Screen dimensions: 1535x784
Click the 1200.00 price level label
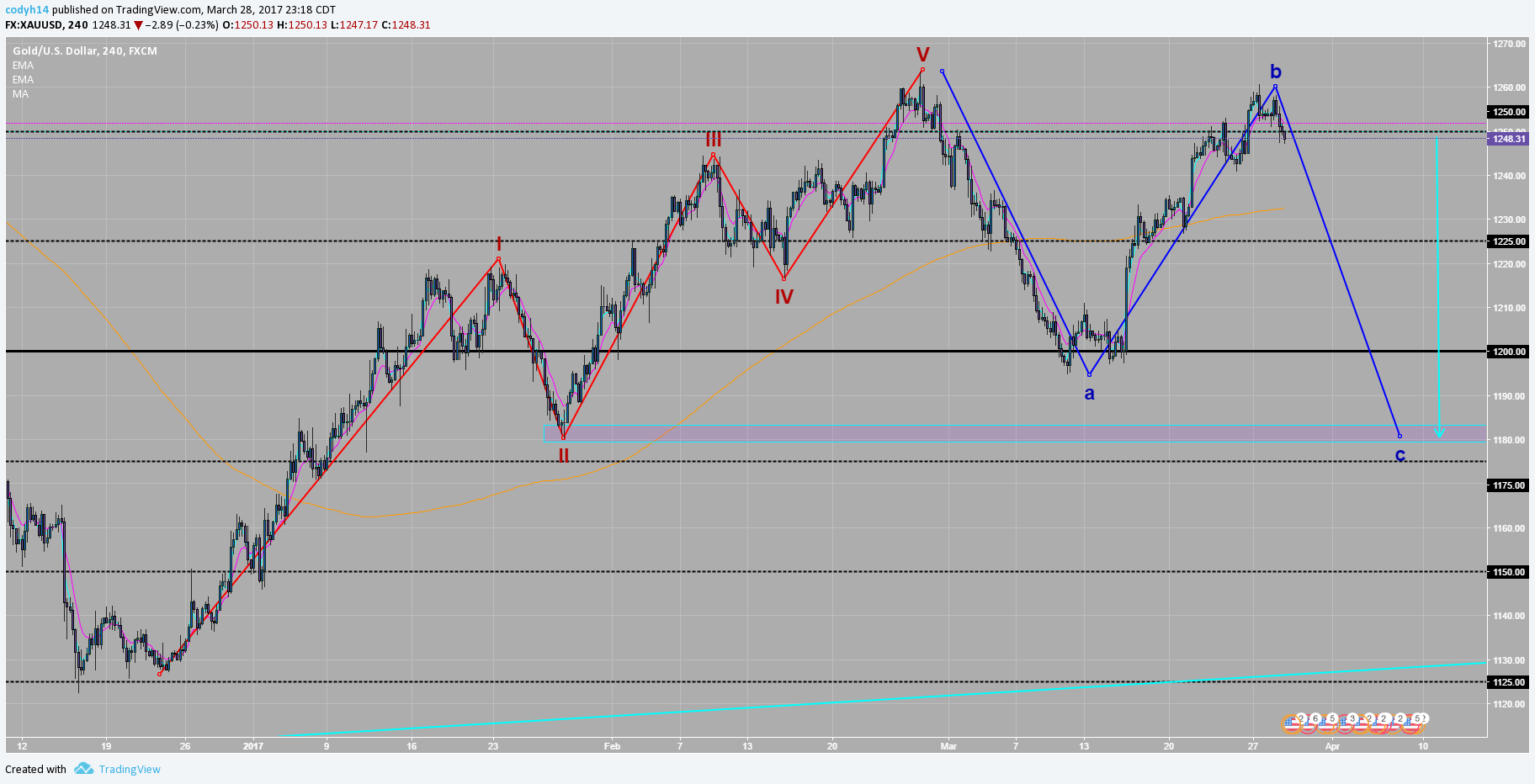point(1508,352)
